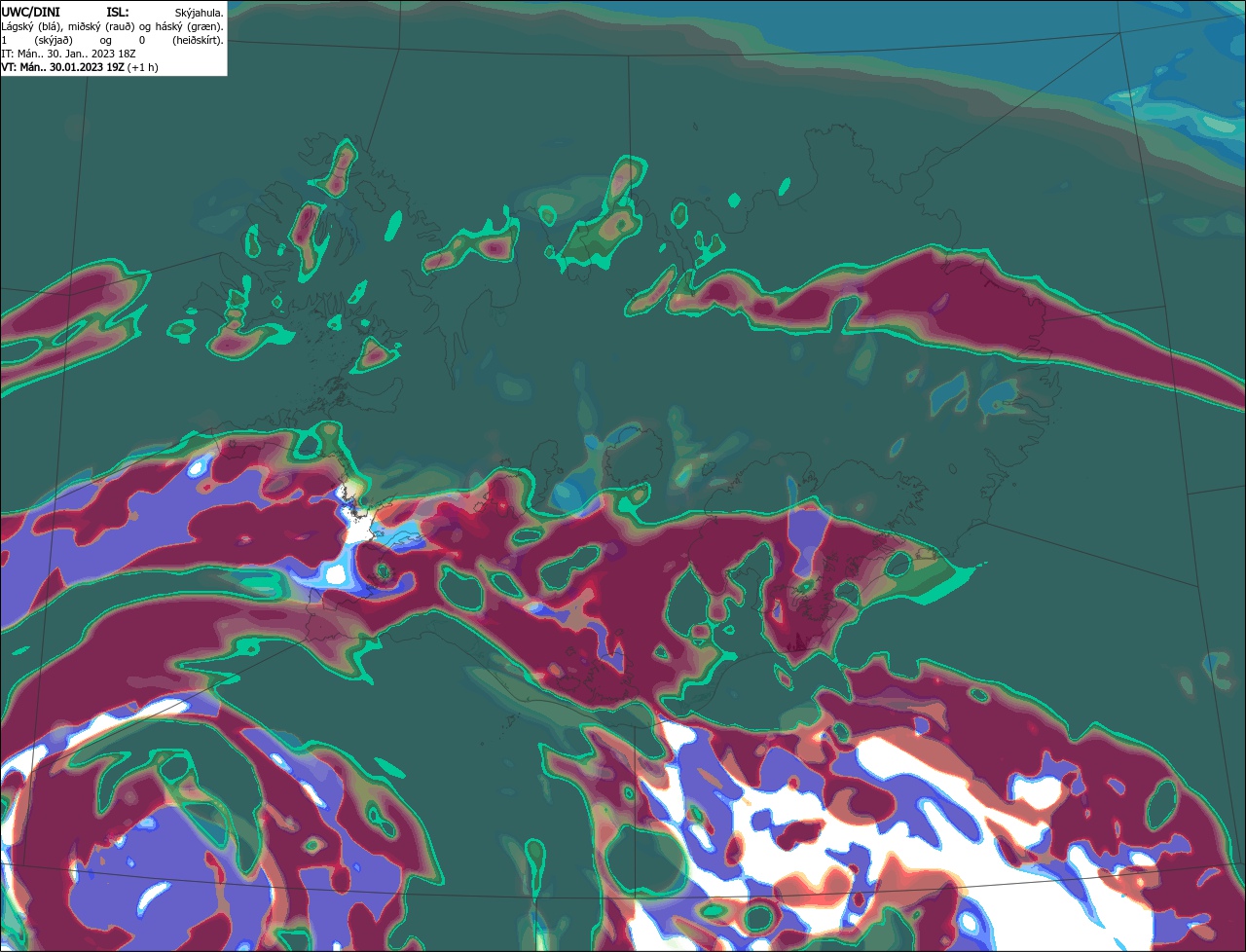Click "(heiðskírt)." in the legend

198,40
